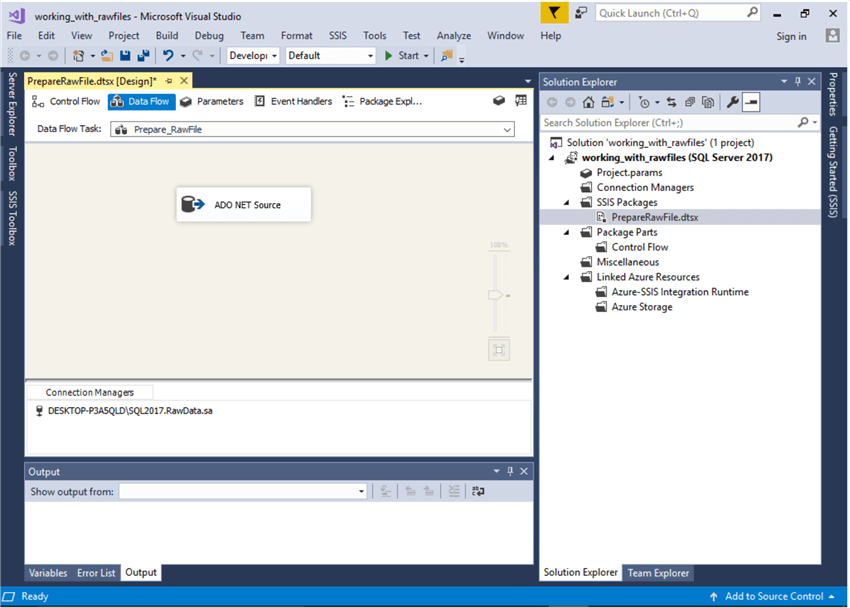The height and width of the screenshot is (608, 850).
Task: Click the designer zoom slider handle
Action: click(495, 295)
